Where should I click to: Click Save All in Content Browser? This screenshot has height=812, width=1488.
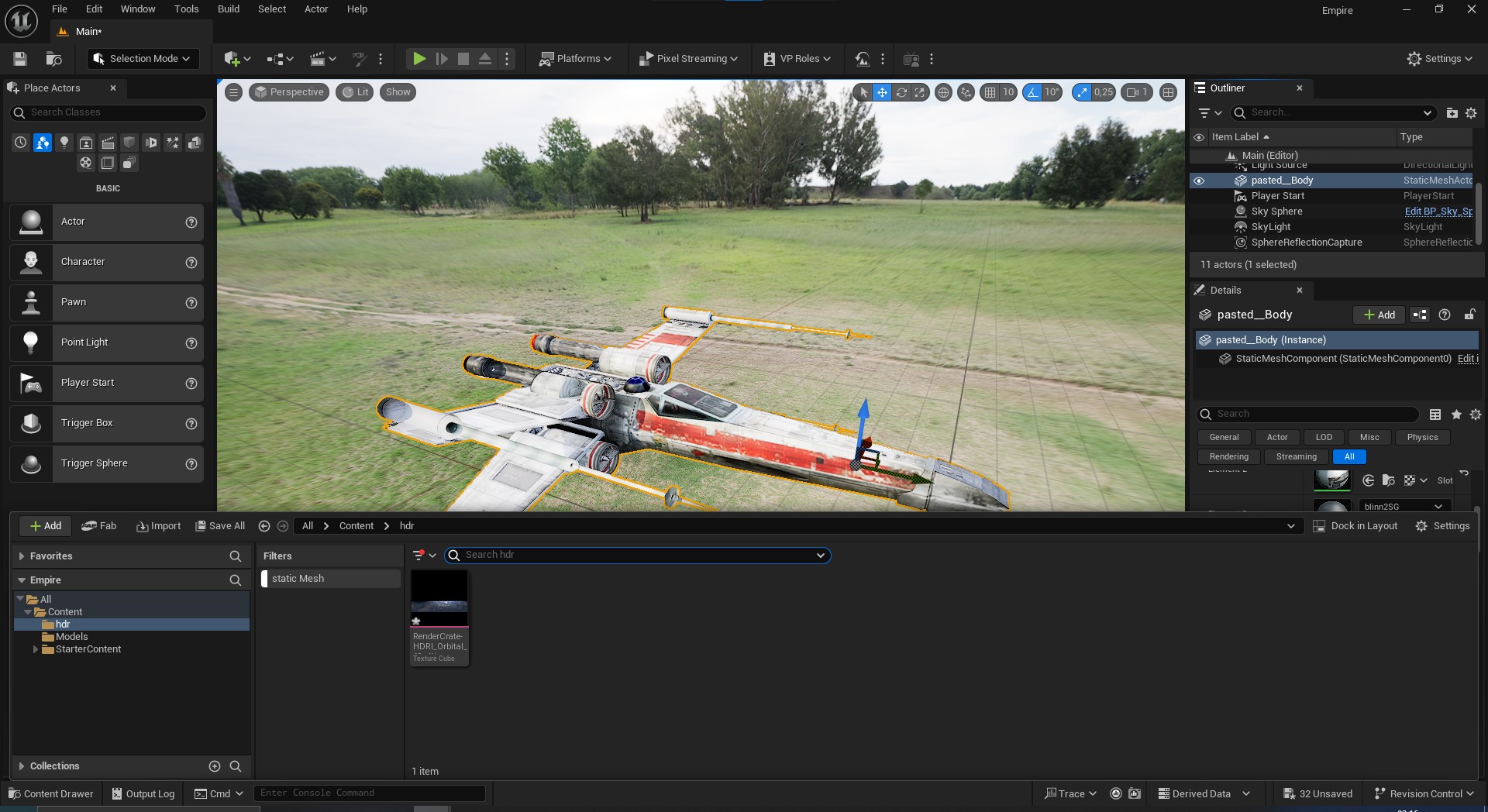point(220,526)
